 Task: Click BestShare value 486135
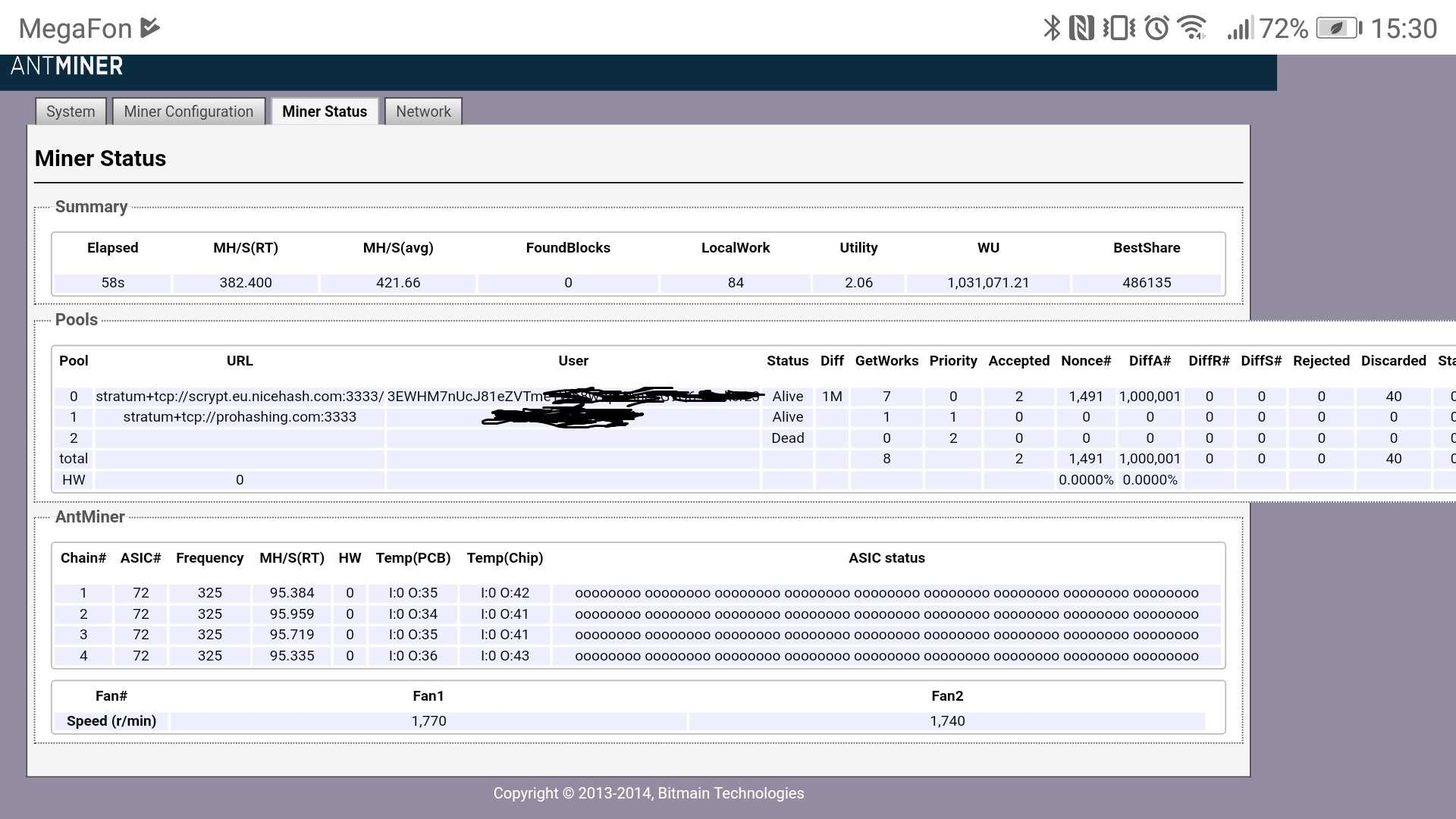coord(1147,283)
